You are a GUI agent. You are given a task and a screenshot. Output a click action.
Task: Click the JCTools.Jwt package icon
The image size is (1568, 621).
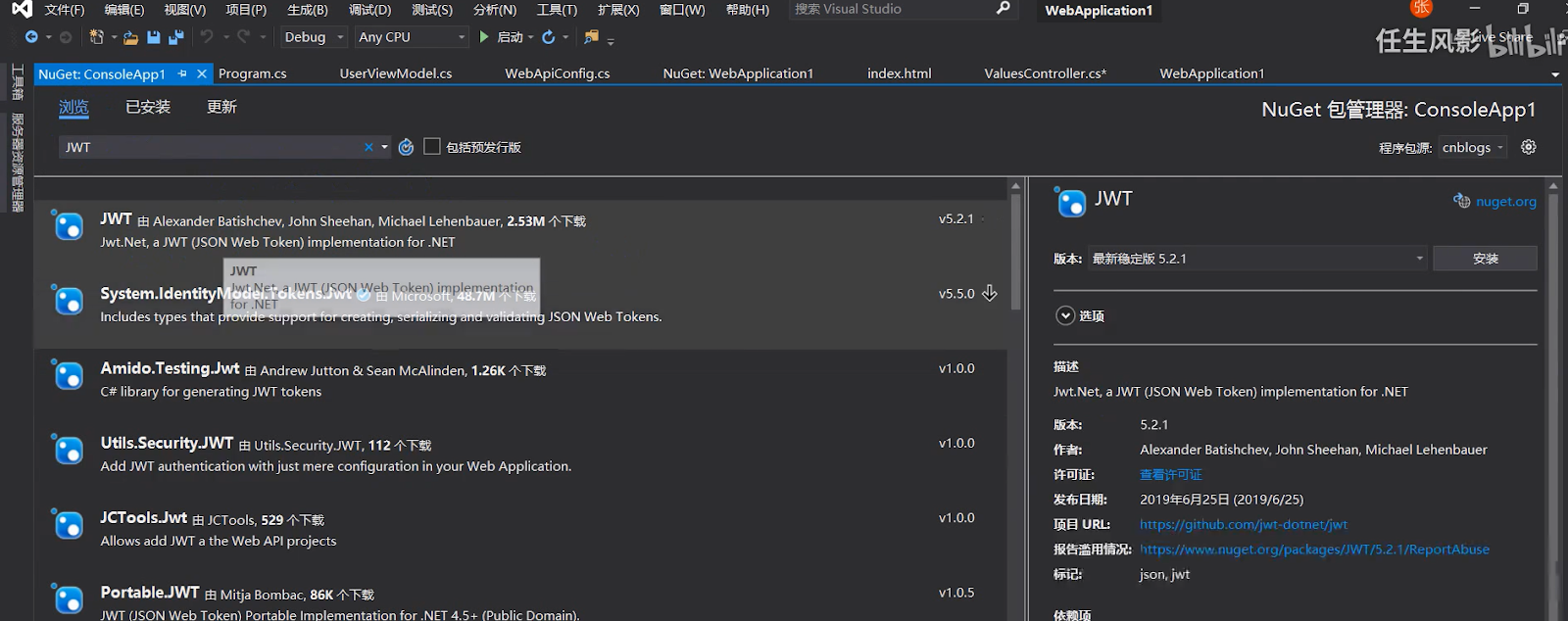tap(68, 524)
